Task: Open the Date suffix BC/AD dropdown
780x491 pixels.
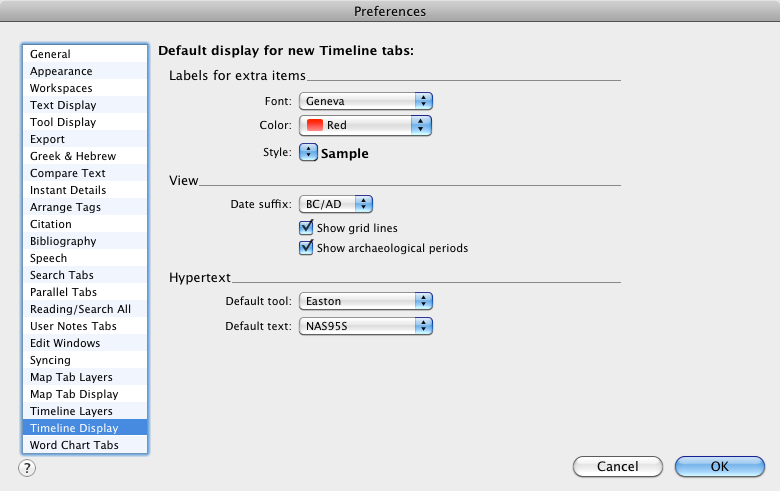Action: pyautogui.click(x=336, y=204)
